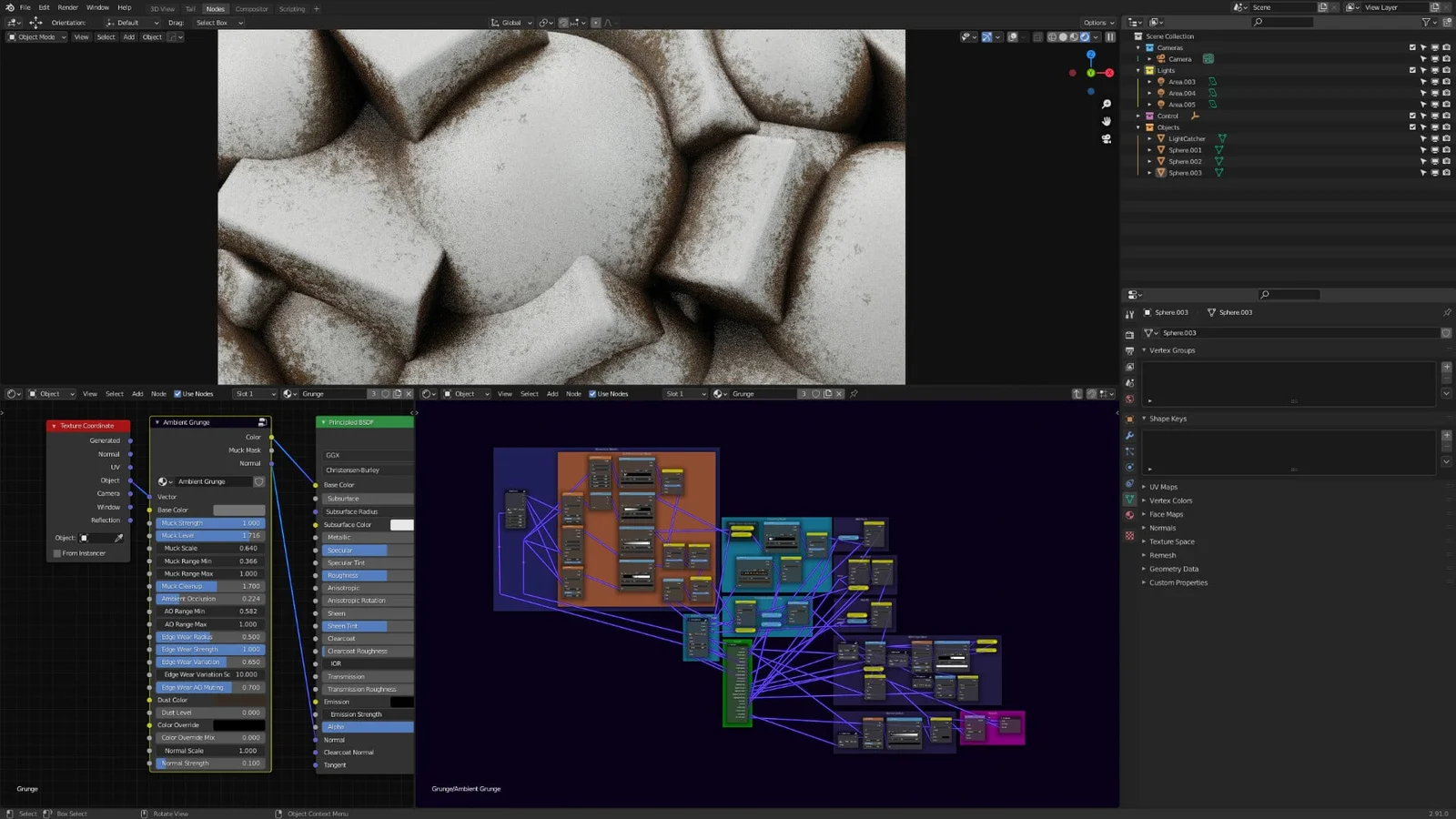Open Modifier Properties in the properties sidebar

pyautogui.click(x=1129, y=434)
